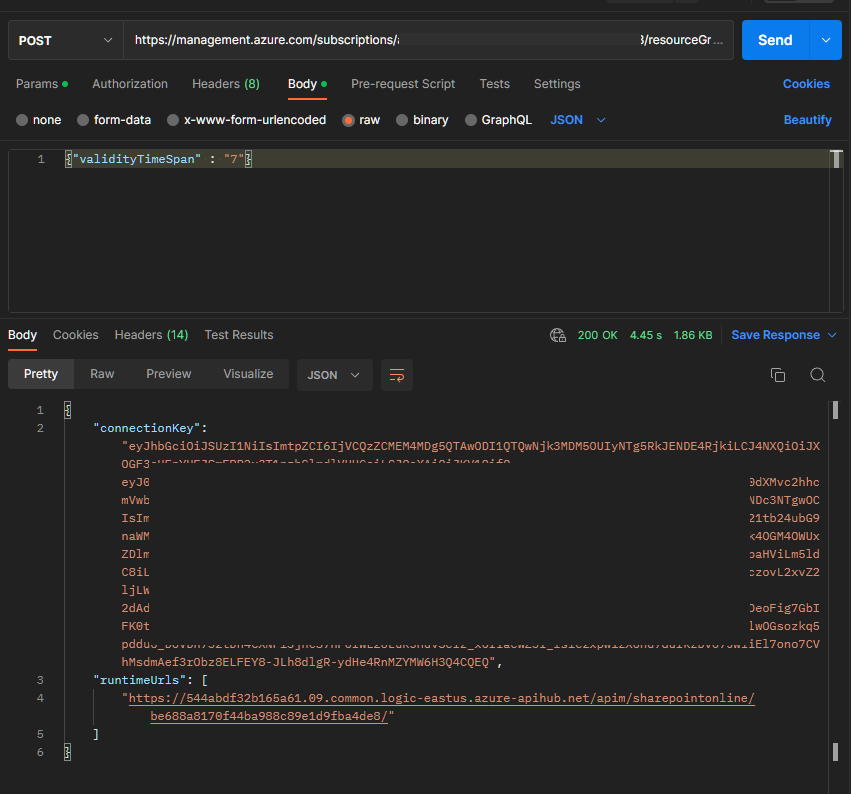Open the POST method dropdown
Screen dimensions: 851x795
click(x=65, y=41)
